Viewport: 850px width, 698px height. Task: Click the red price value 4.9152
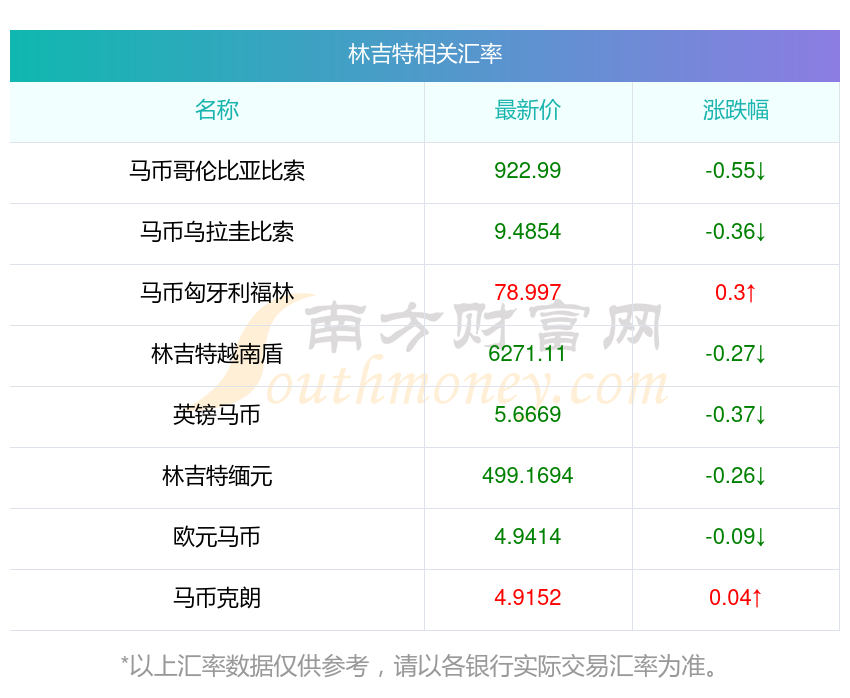[527, 598]
